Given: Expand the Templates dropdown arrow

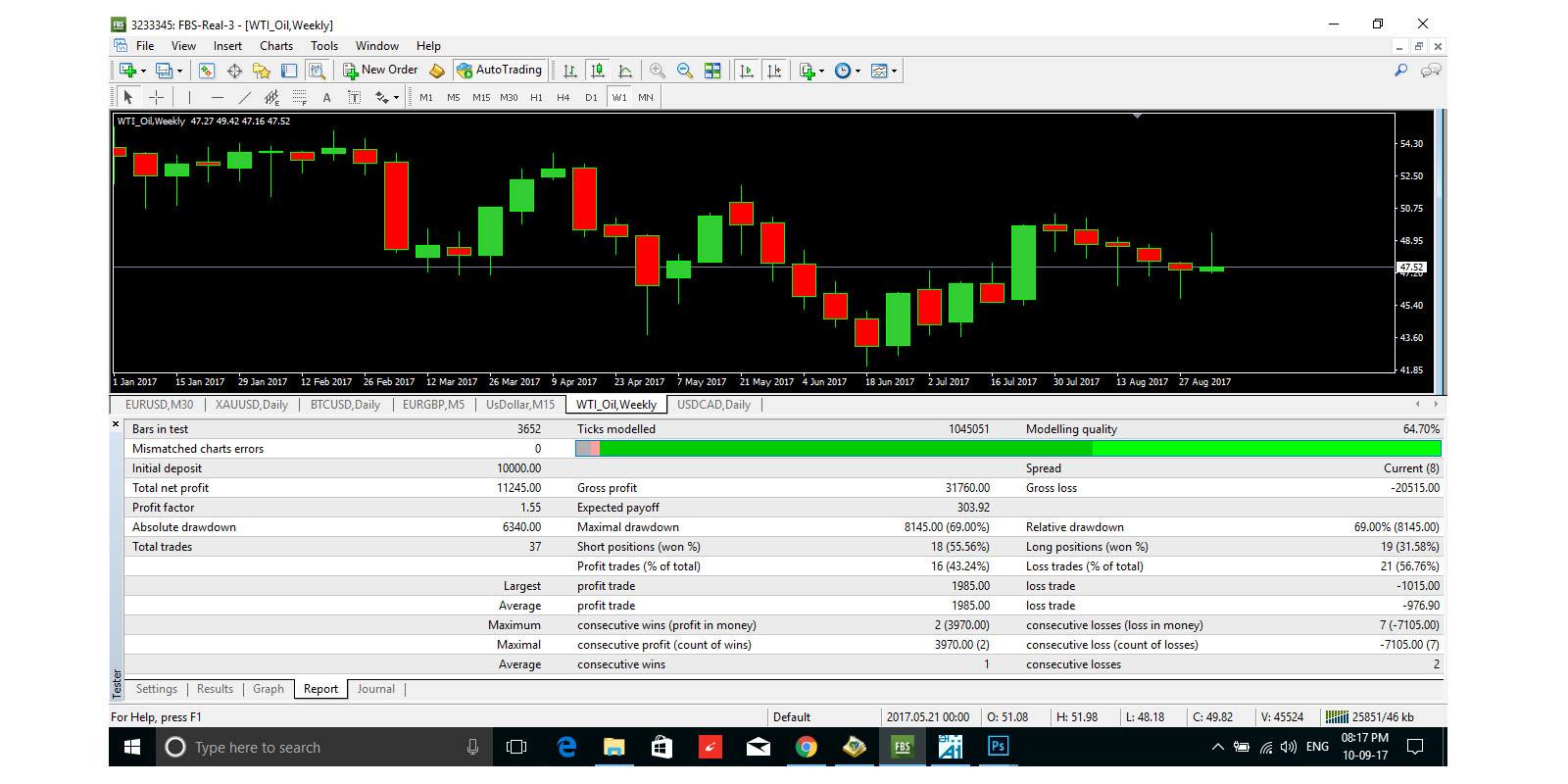Looking at the screenshot, I should pos(894,71).
